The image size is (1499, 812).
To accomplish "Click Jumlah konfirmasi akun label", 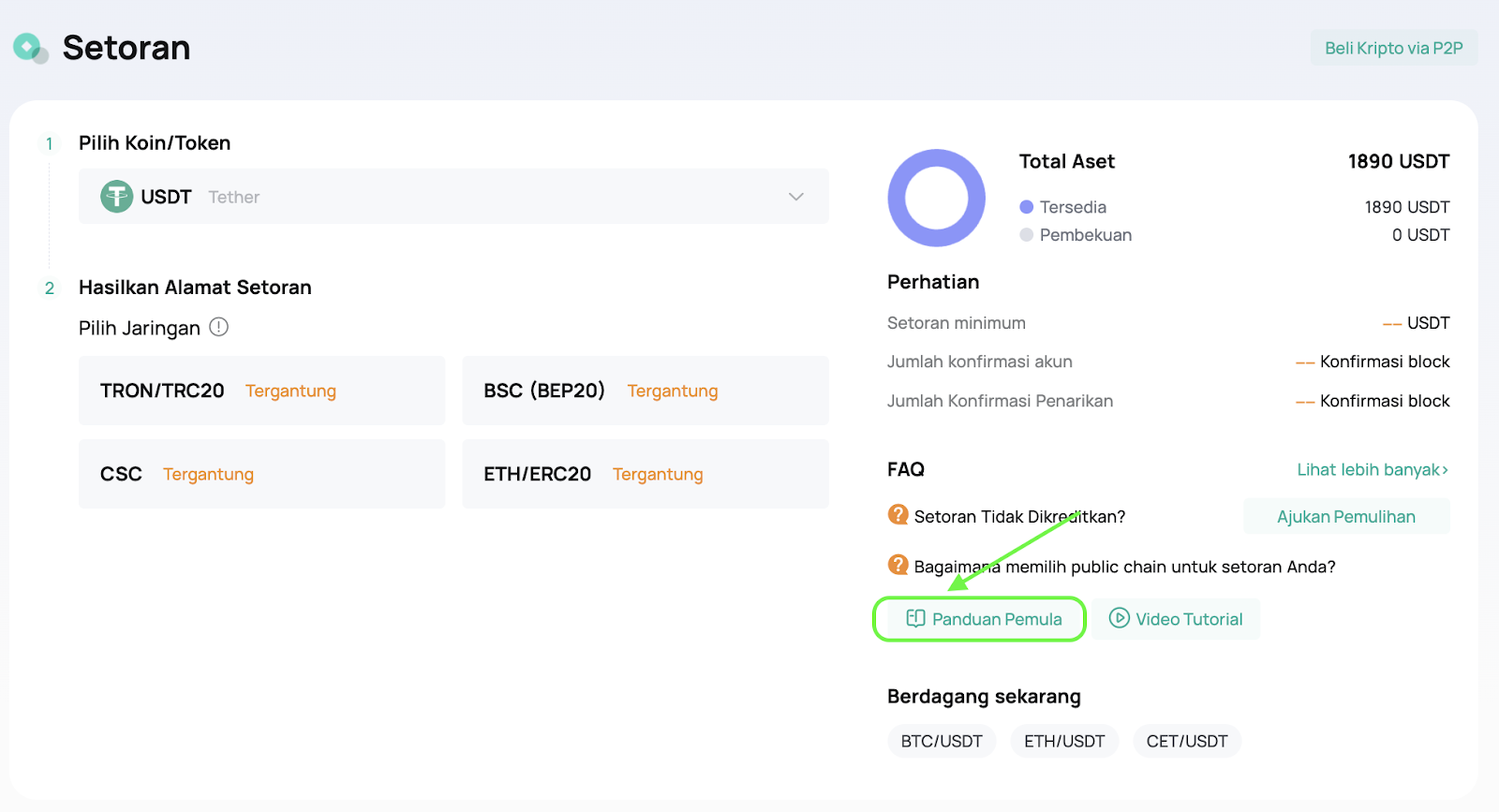I will [980, 362].
